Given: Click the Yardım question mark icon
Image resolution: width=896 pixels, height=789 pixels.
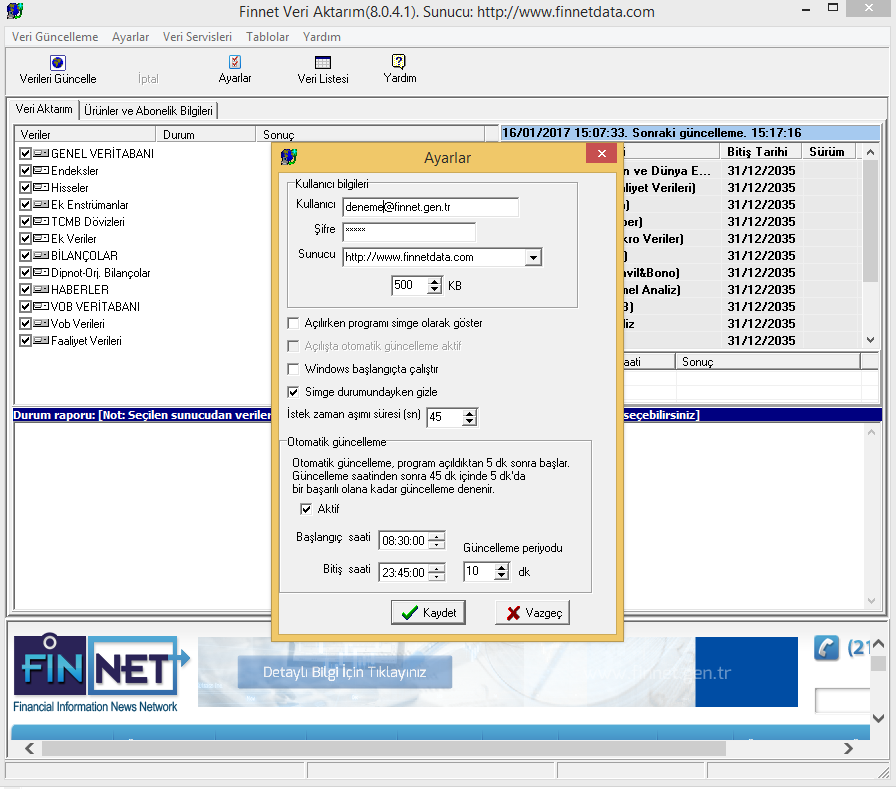Looking at the screenshot, I should (x=399, y=61).
